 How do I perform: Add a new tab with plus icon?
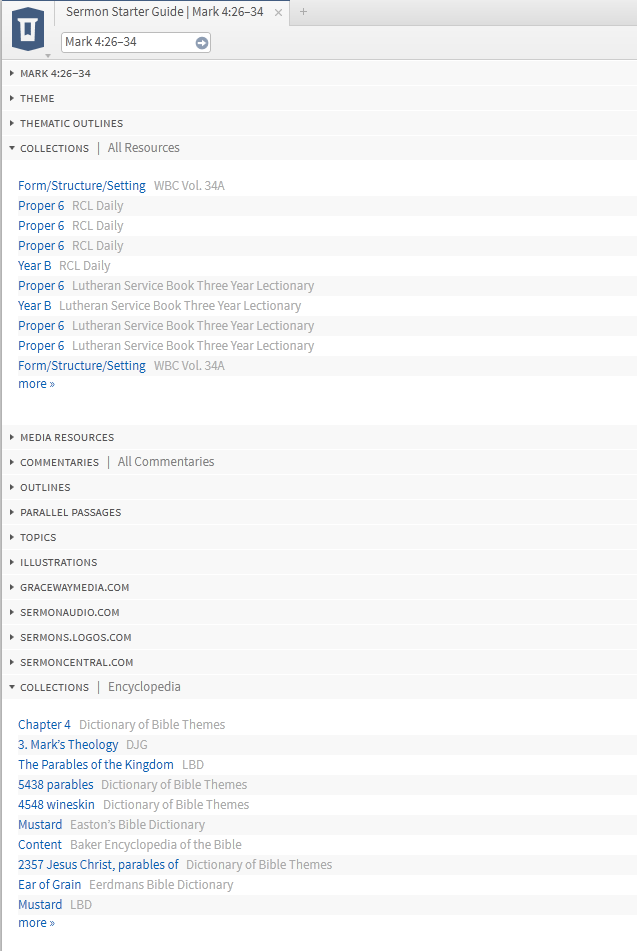303,12
